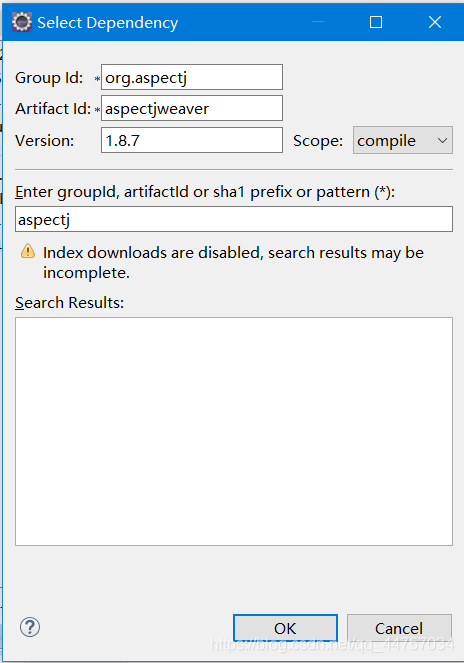Confirm with the OK button
The width and height of the screenshot is (464, 663).
click(285, 628)
